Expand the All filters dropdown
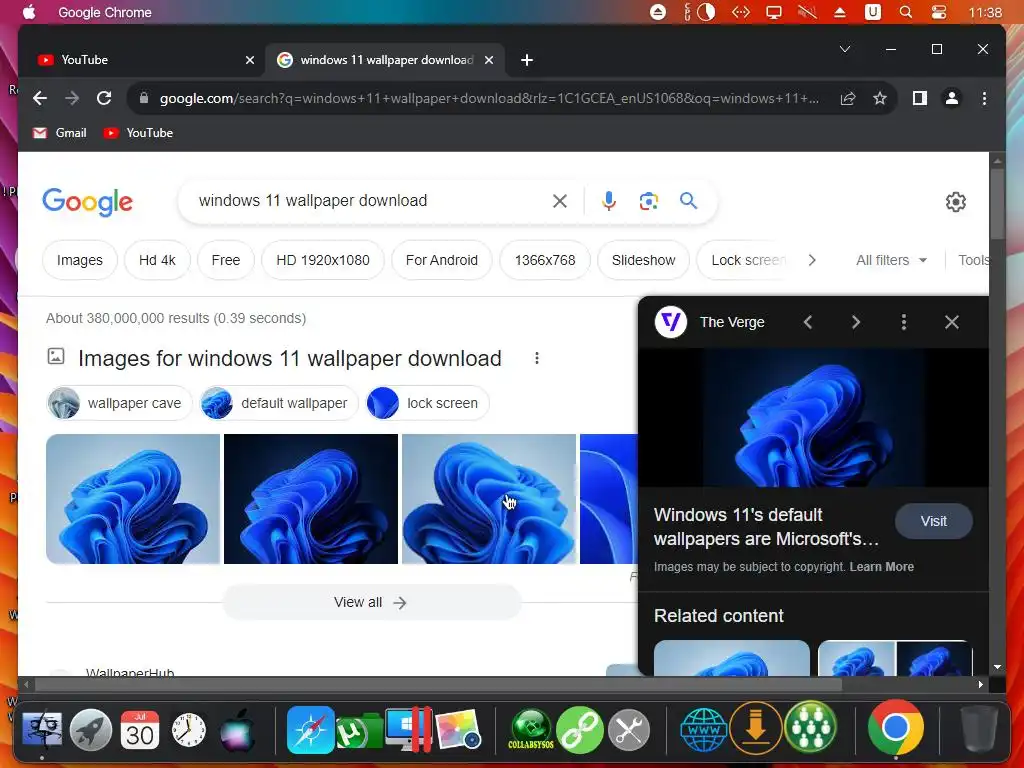1024x768 pixels. click(891, 260)
